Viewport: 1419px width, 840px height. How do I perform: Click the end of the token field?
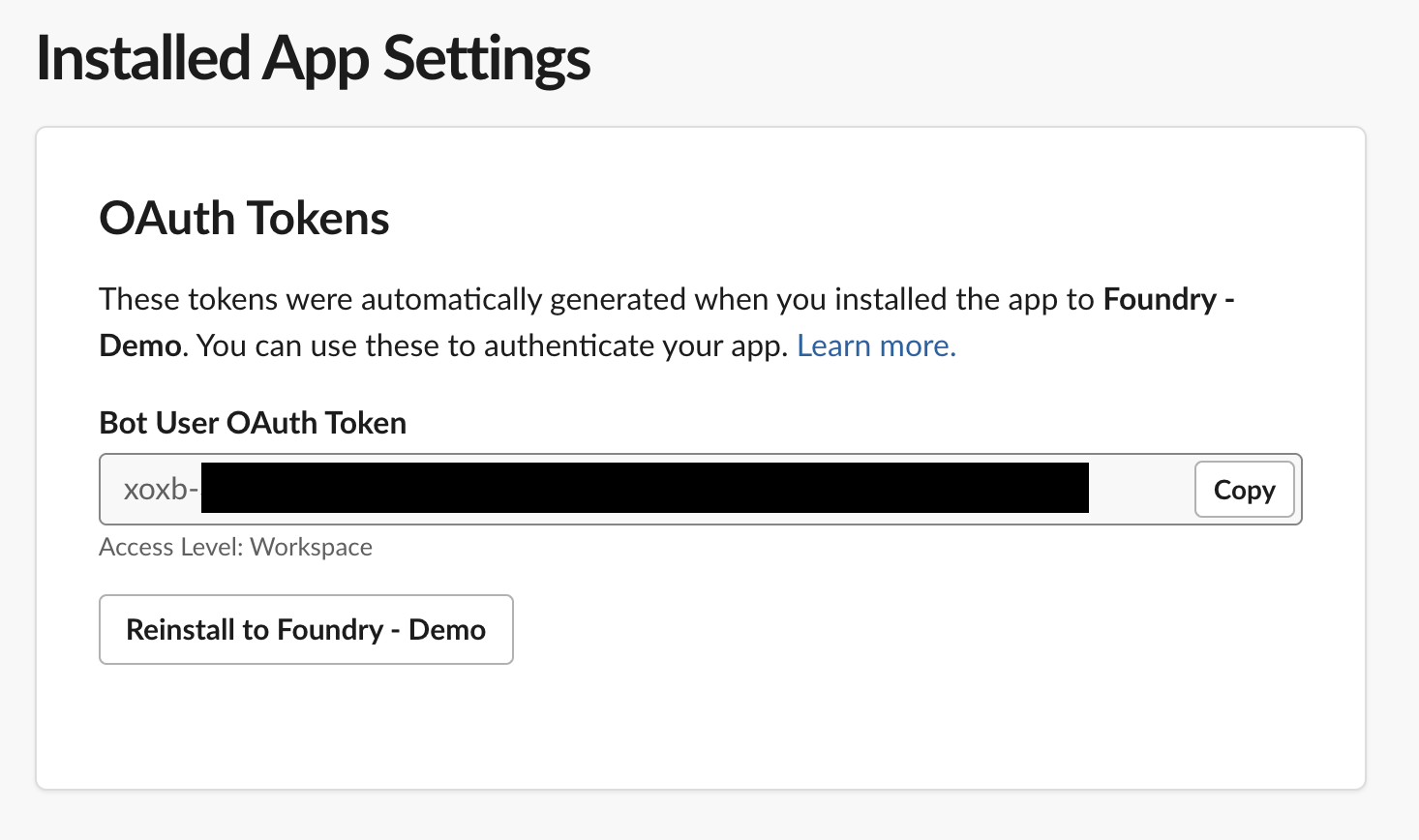pyautogui.click(x=1142, y=490)
